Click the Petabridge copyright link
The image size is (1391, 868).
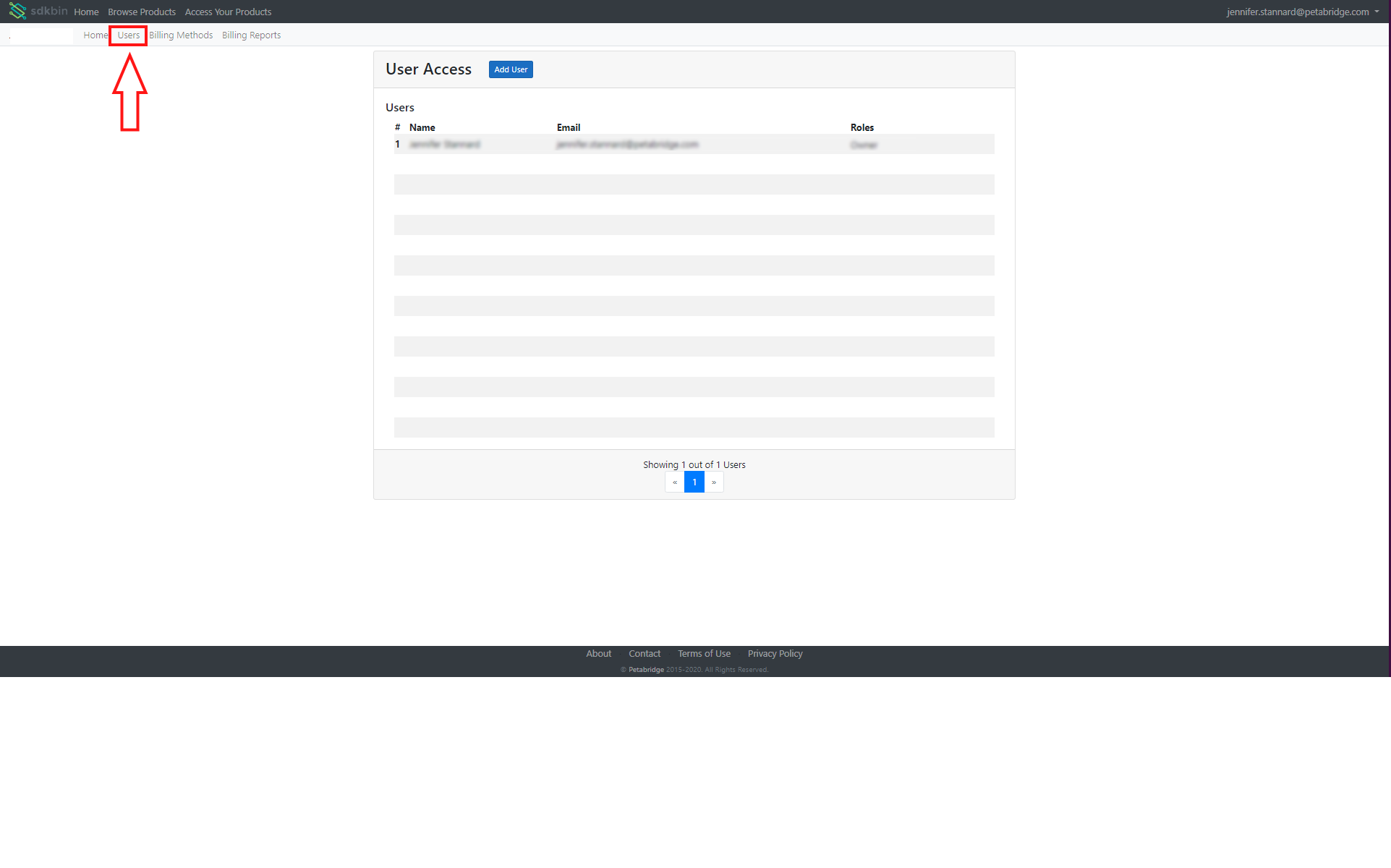(645, 669)
